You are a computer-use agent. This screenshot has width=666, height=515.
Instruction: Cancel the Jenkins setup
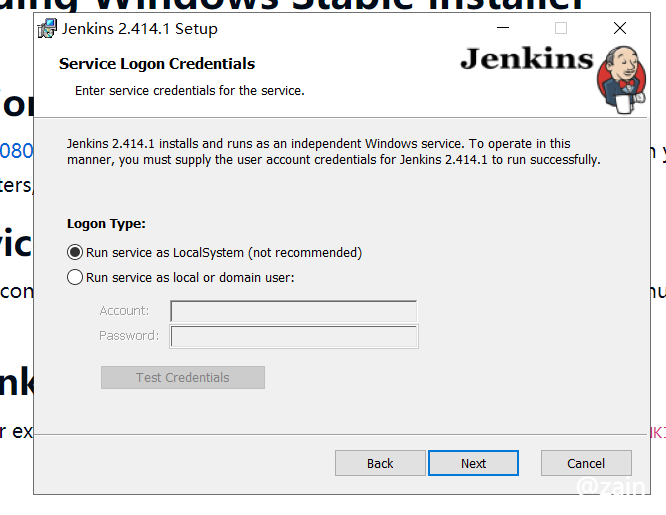point(586,463)
